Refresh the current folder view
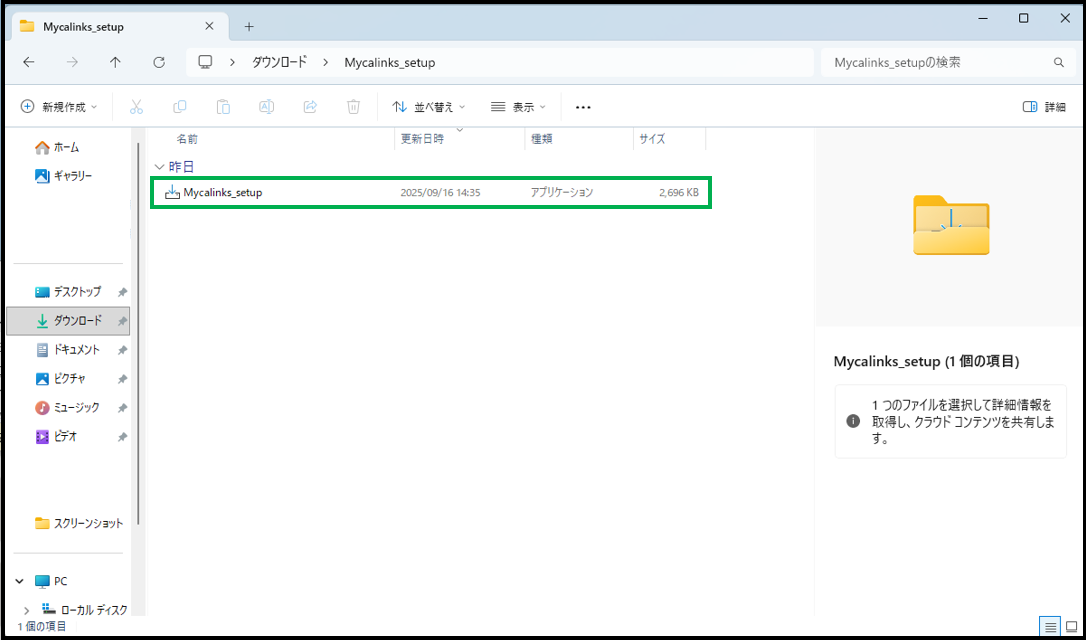The image size is (1086, 640). (159, 62)
